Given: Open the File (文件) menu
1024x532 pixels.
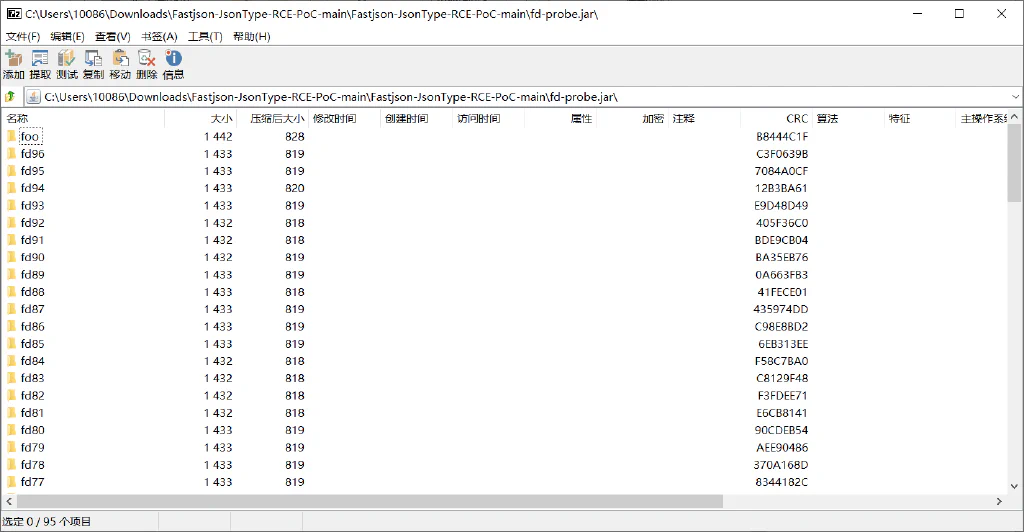Looking at the screenshot, I should point(23,37).
